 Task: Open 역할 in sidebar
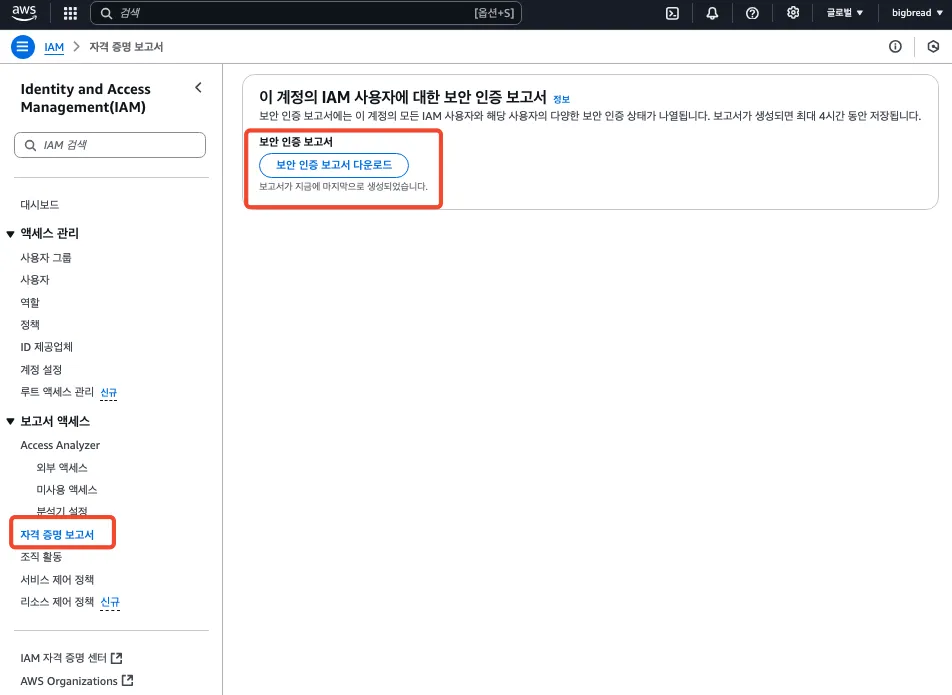tap(30, 302)
